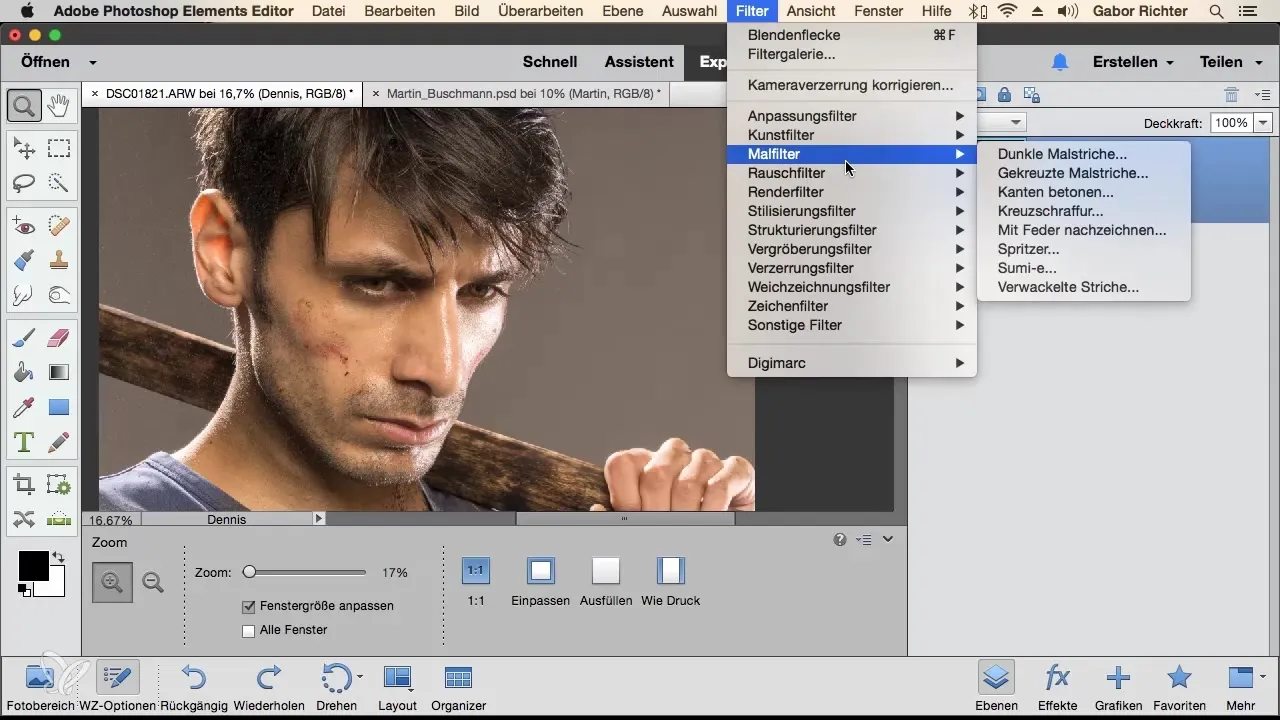Collapse the tool options panel chevron
This screenshot has height=720, width=1280.
pos(888,540)
